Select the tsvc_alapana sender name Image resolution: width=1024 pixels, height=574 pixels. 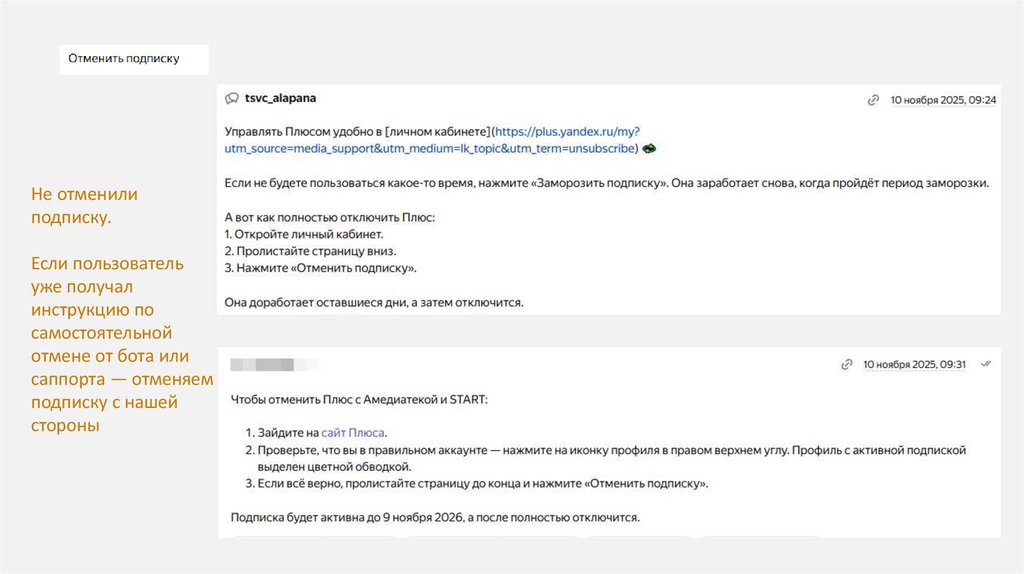pyautogui.click(x=280, y=99)
